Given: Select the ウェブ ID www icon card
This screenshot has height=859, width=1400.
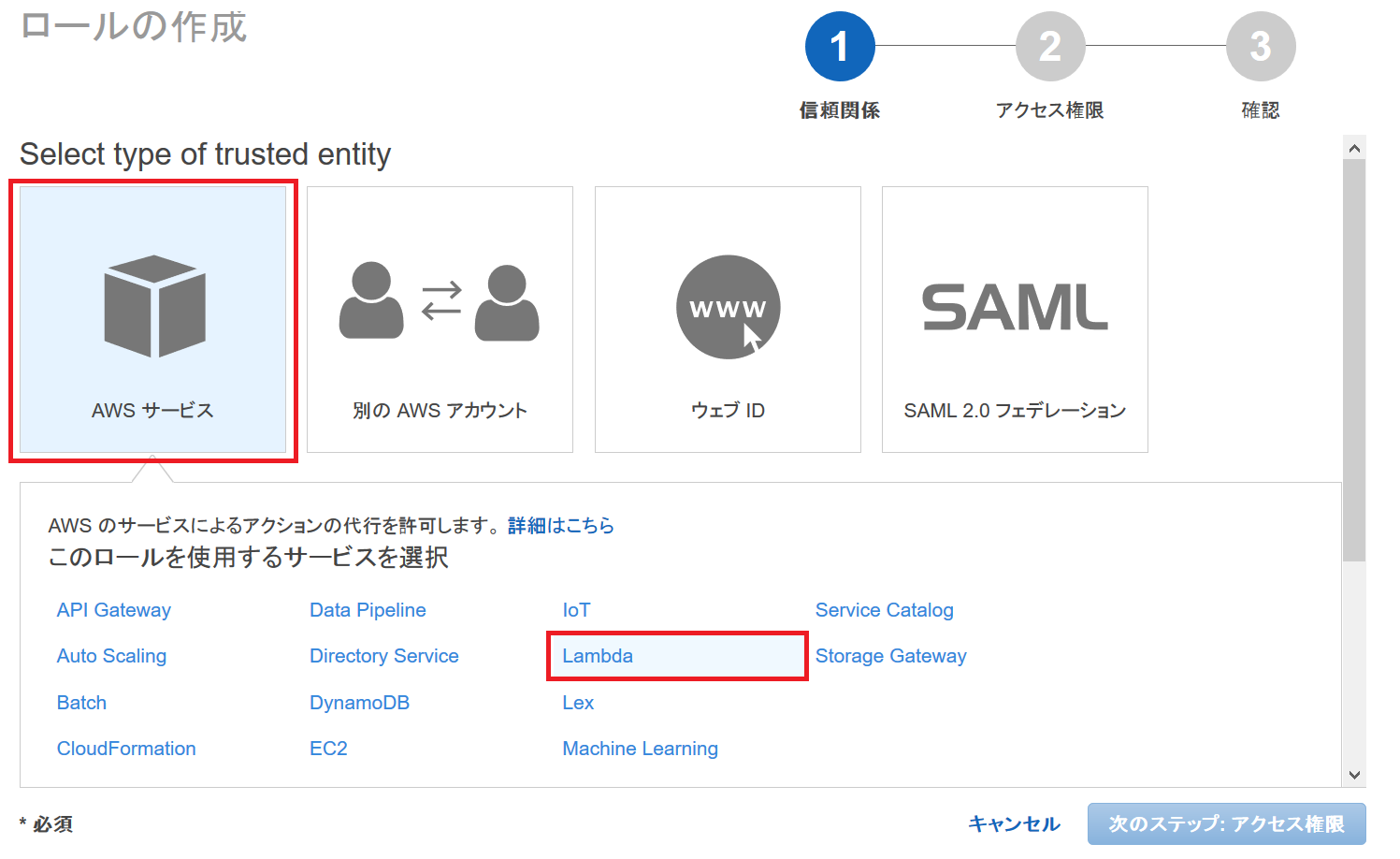Looking at the screenshot, I should pos(728,320).
